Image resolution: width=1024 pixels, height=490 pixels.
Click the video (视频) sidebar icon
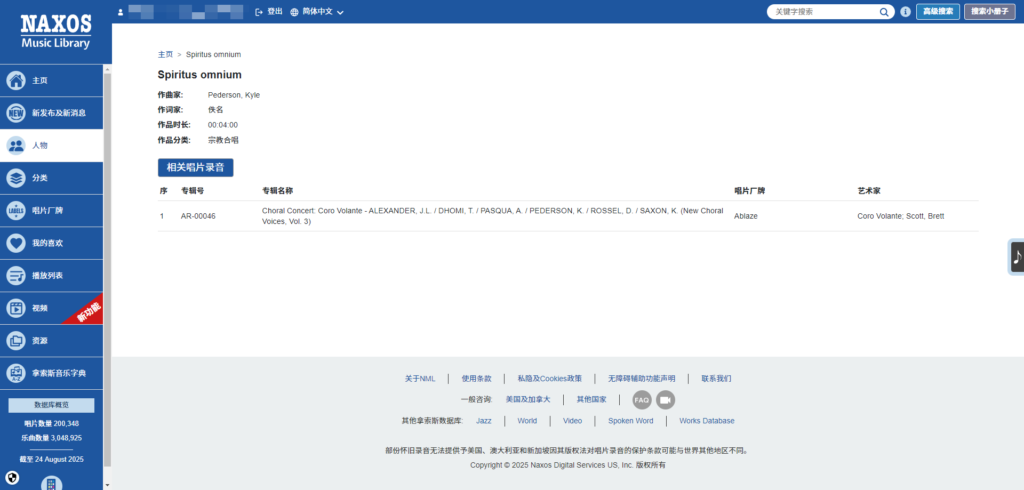click(16, 308)
